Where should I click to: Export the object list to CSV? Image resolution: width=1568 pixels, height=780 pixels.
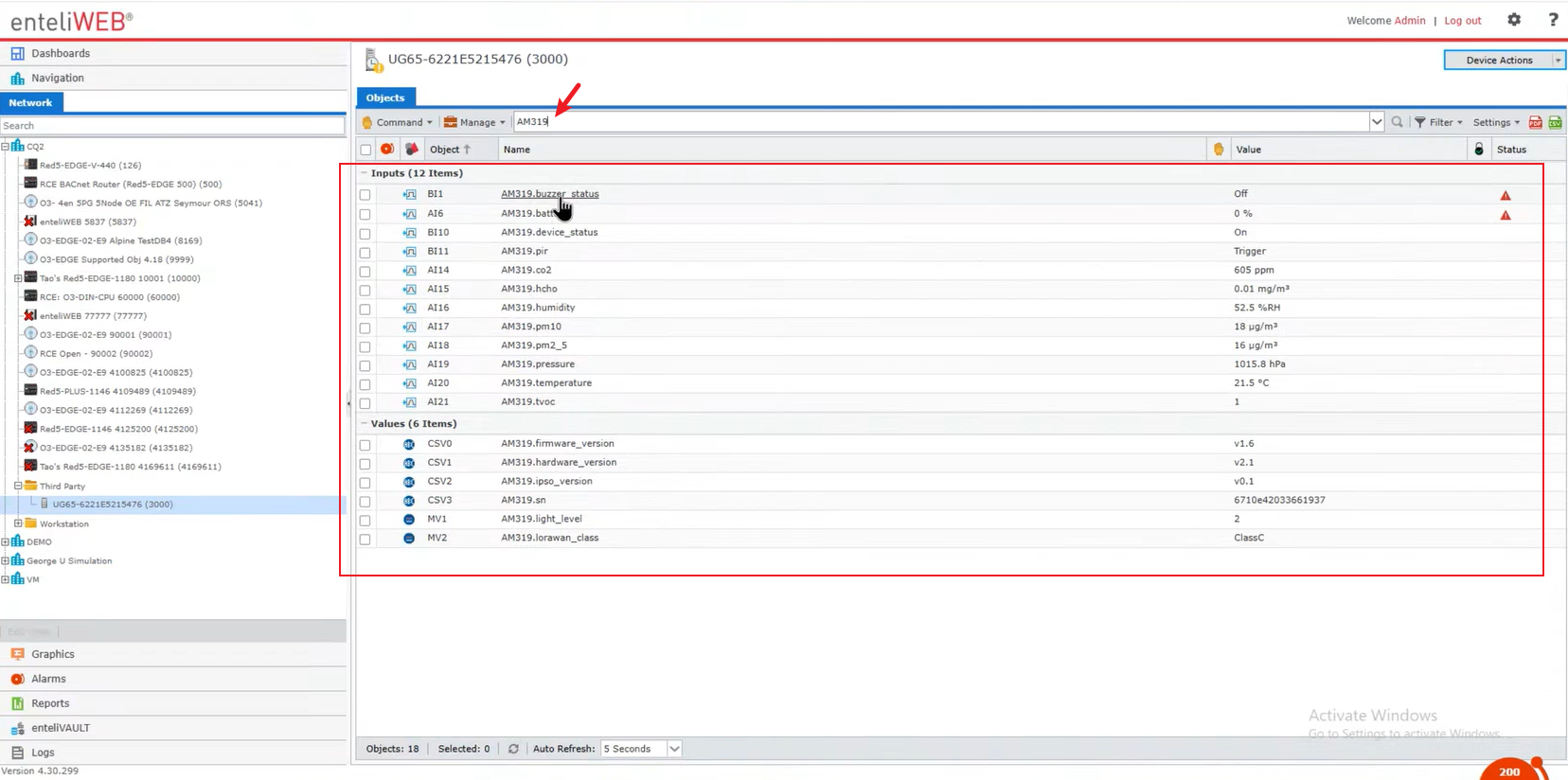click(x=1555, y=122)
